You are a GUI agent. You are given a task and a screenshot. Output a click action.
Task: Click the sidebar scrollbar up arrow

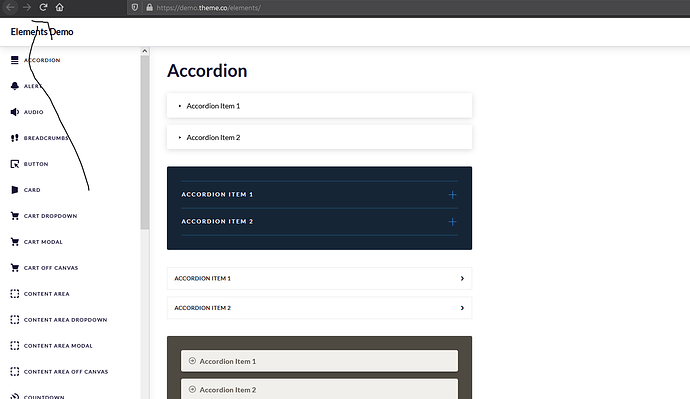click(x=145, y=51)
